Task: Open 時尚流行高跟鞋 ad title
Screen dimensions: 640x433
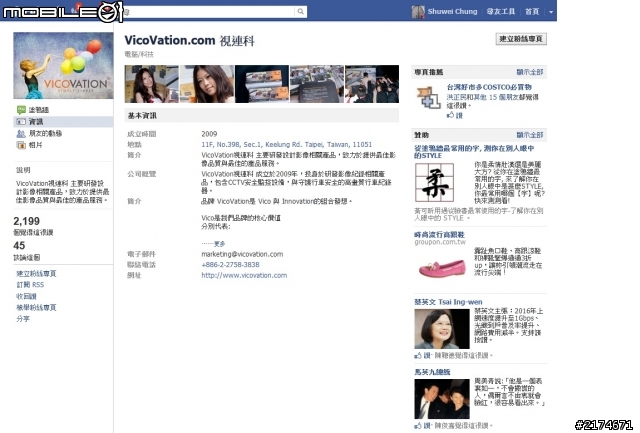Action: pyautogui.click(x=439, y=235)
